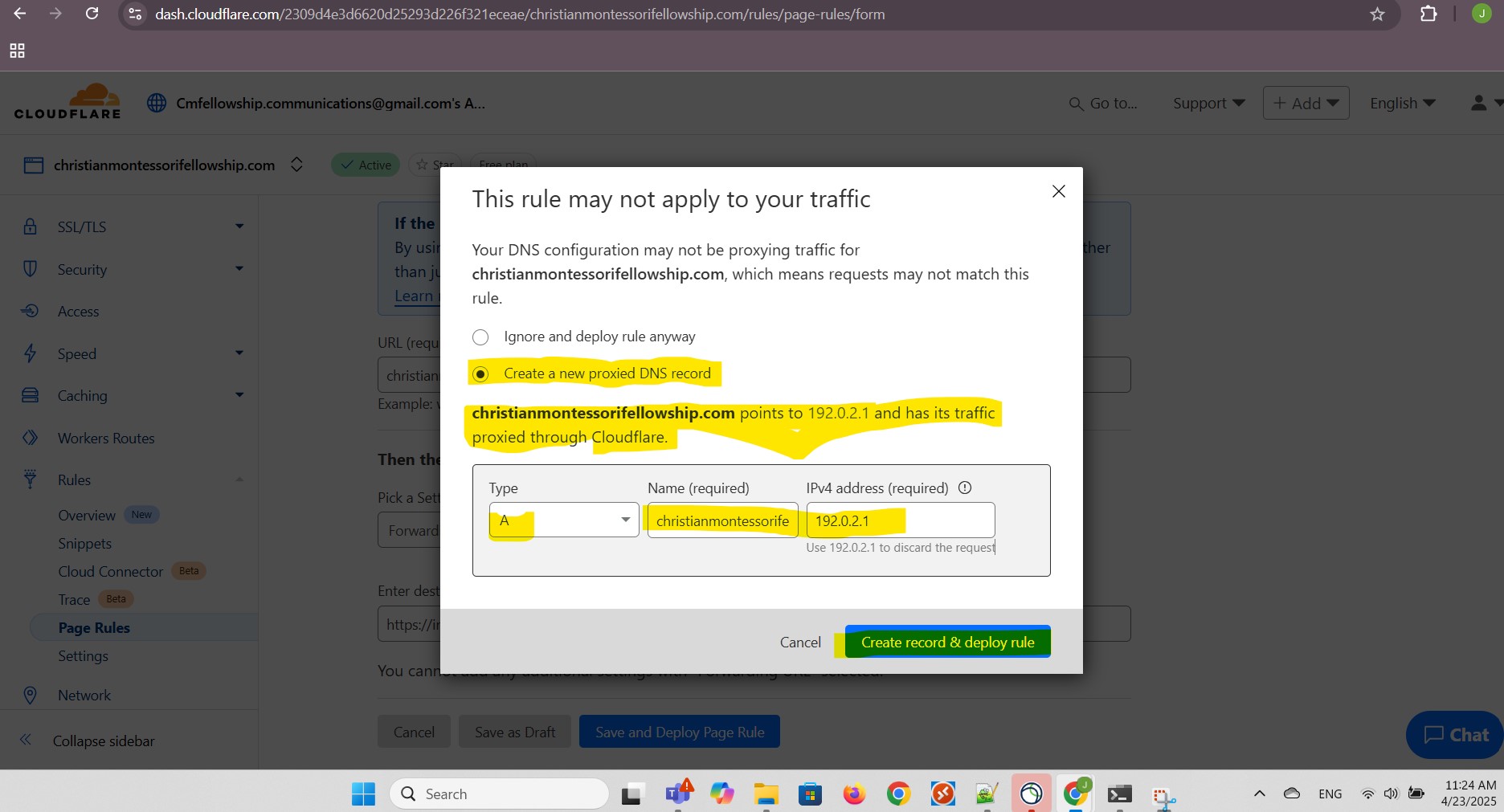Open the record Type dropdown

pos(563,520)
